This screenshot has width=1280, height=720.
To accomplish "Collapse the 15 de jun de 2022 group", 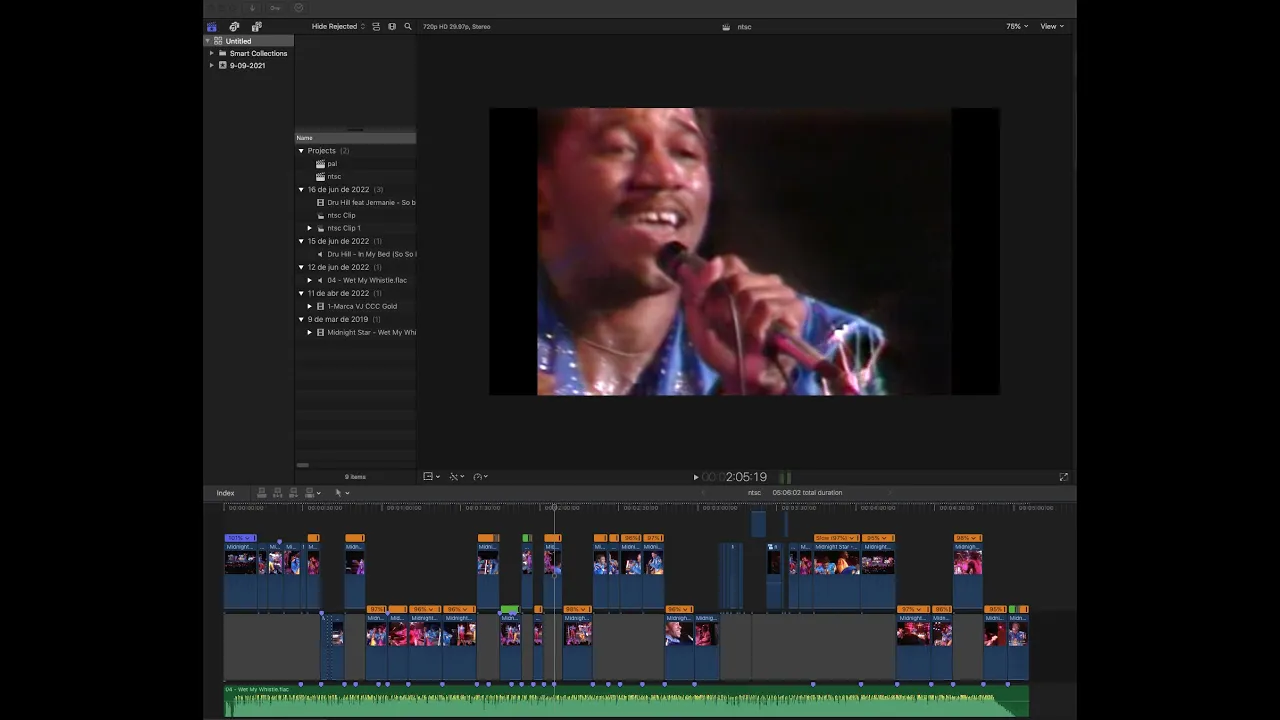I will coord(301,241).
